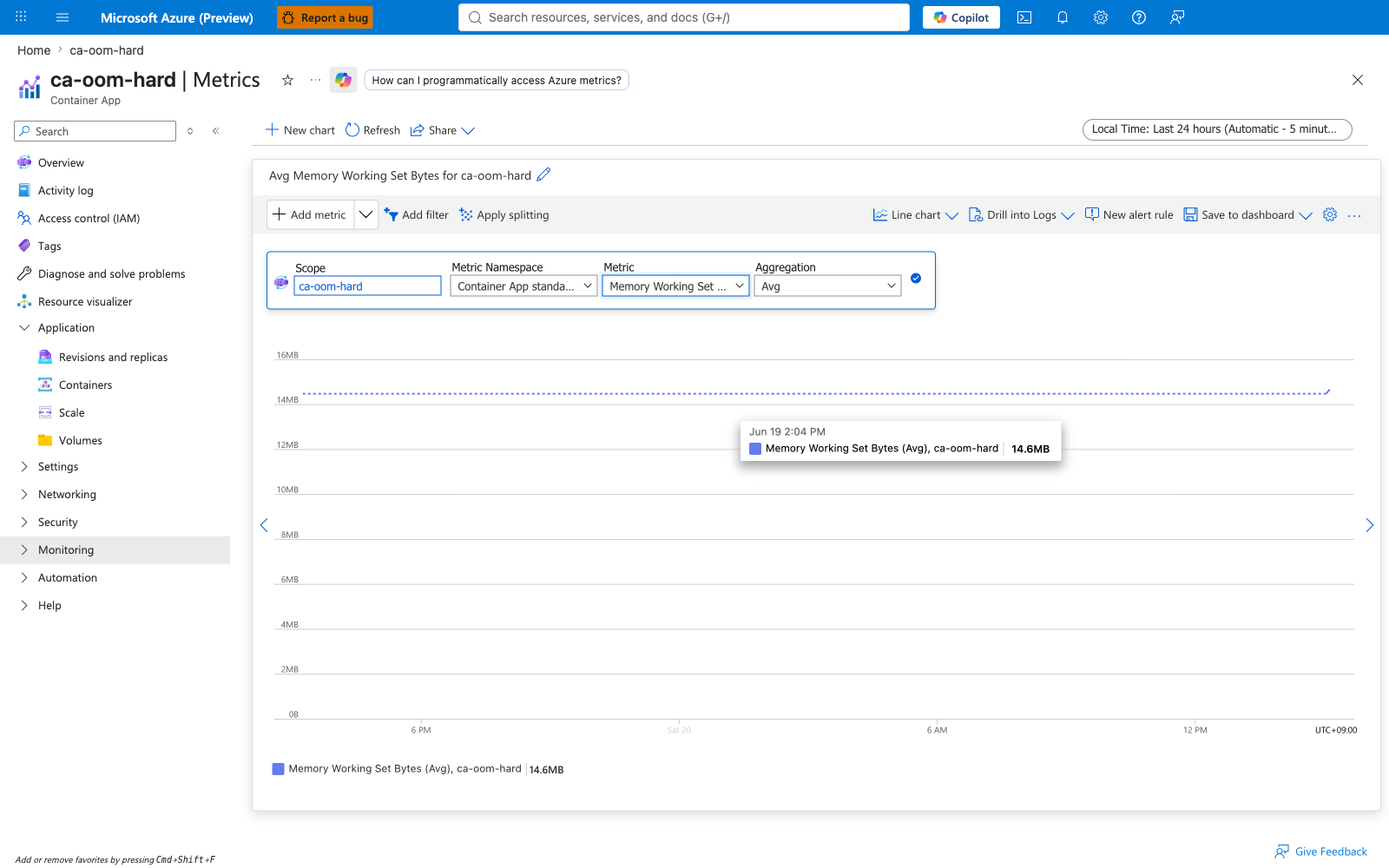Open portal settings gear in header
The image size is (1389, 868).
[1101, 17]
